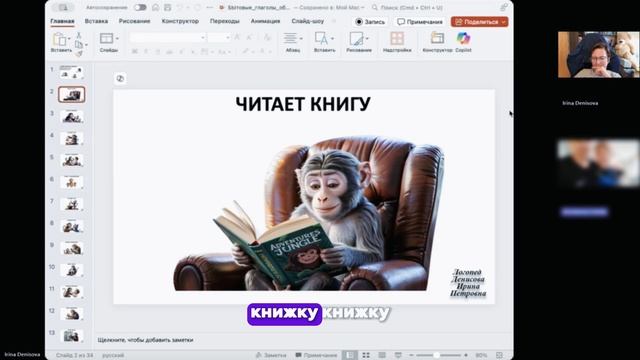Click the Примечания button near Поделиться
The image size is (640, 360).
click(x=420, y=22)
